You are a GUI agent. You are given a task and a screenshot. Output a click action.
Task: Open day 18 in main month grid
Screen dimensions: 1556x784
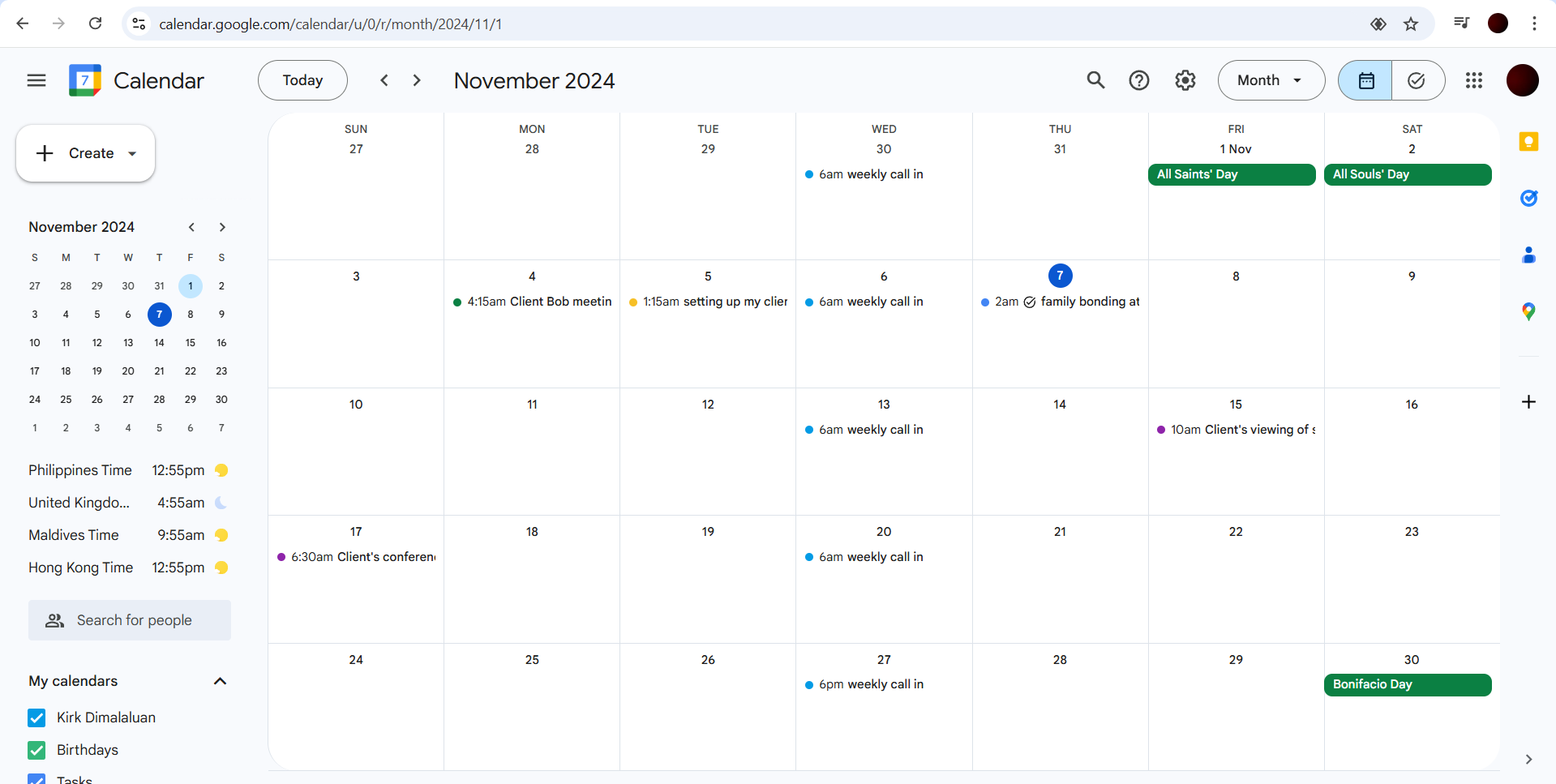click(532, 532)
